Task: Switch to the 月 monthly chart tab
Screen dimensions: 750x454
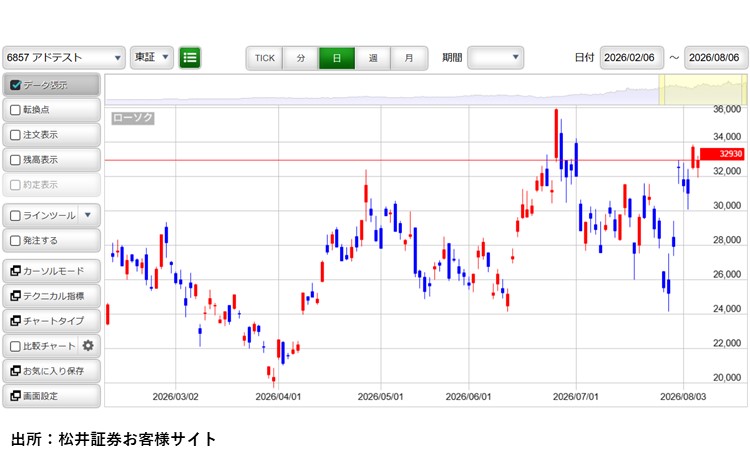Action: 409,58
